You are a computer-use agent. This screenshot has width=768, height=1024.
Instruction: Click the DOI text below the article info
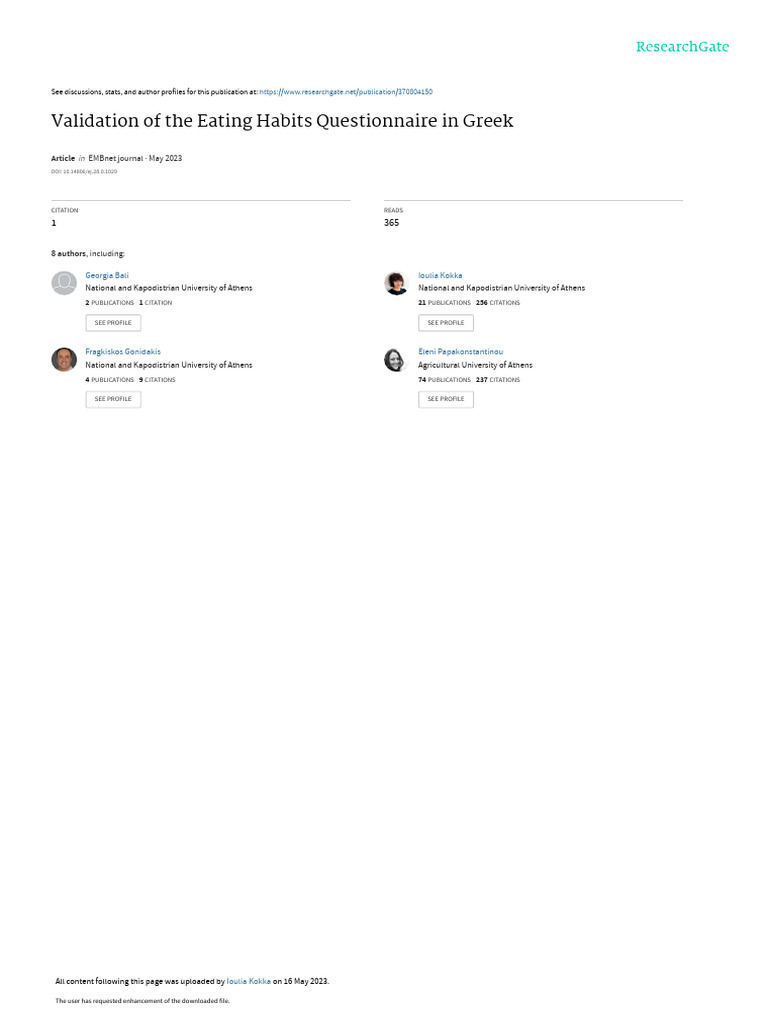84,172
